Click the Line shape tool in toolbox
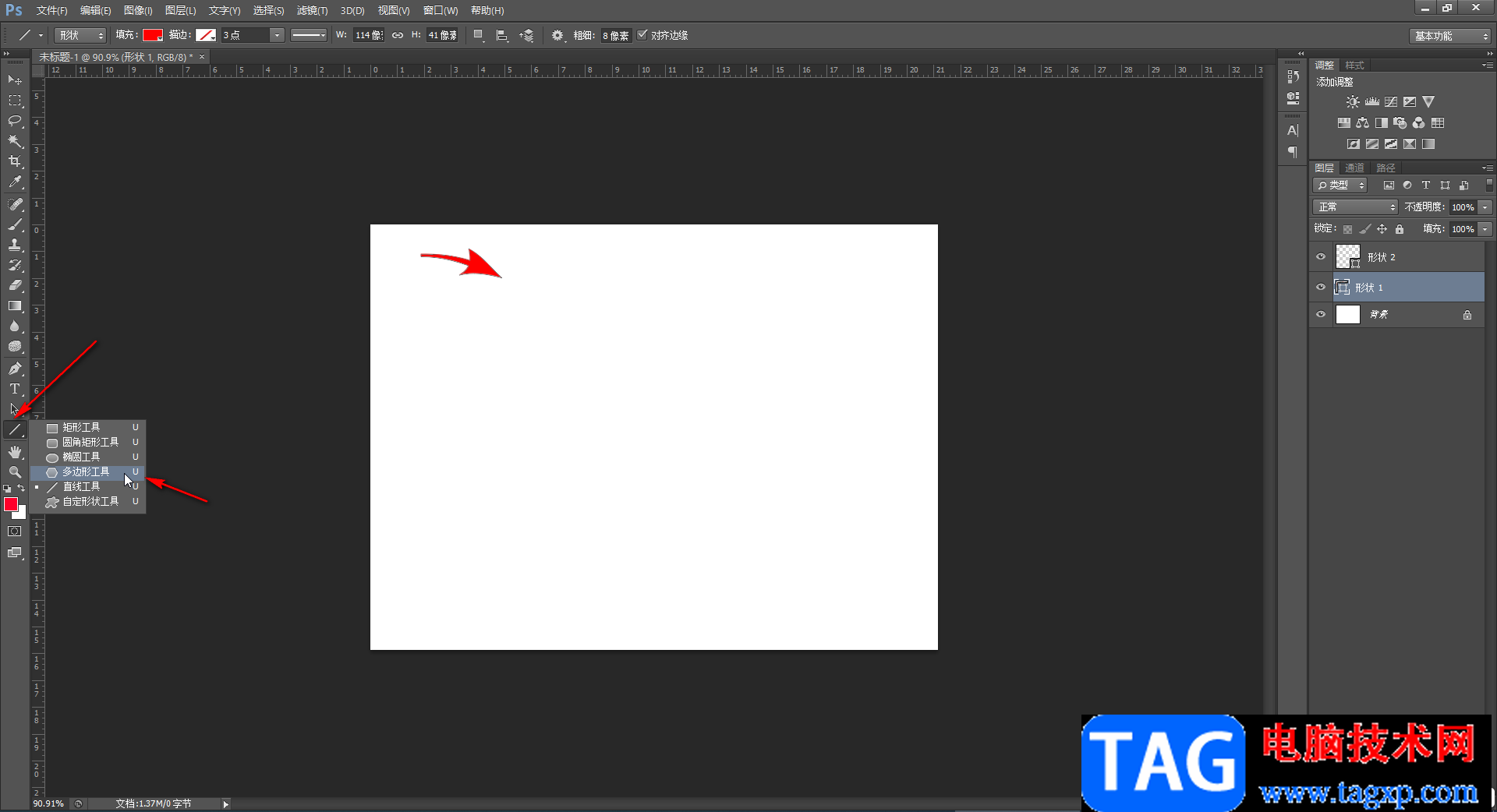1497x812 pixels. point(15,429)
